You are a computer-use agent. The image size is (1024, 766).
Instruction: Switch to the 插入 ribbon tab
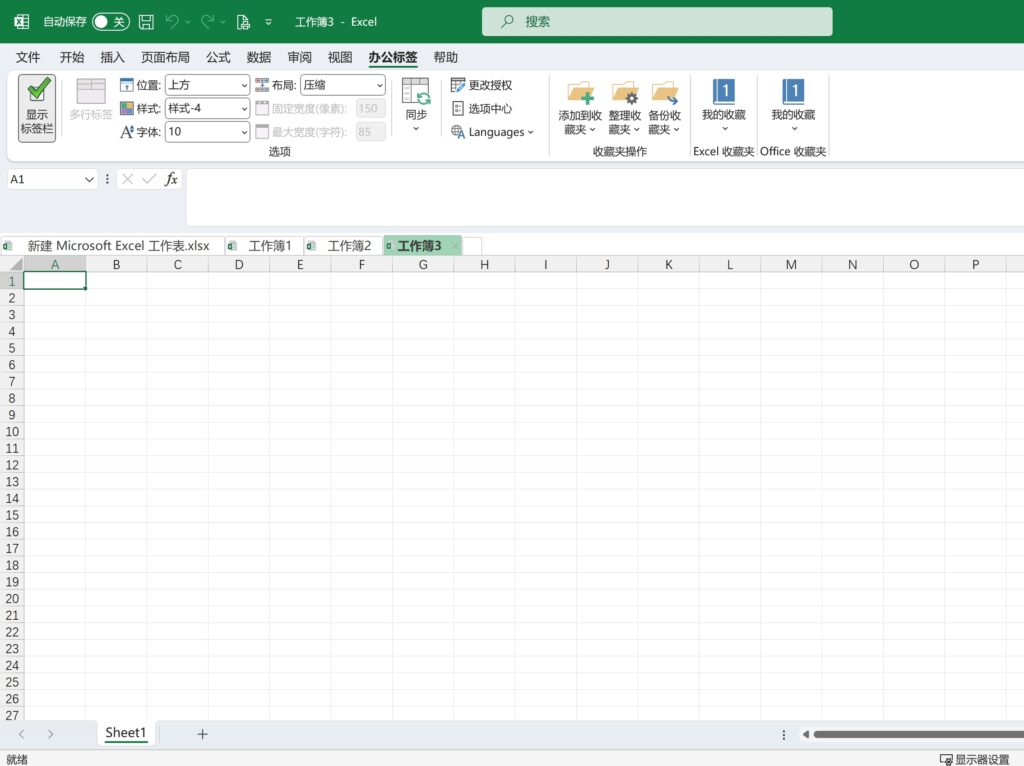coord(112,57)
